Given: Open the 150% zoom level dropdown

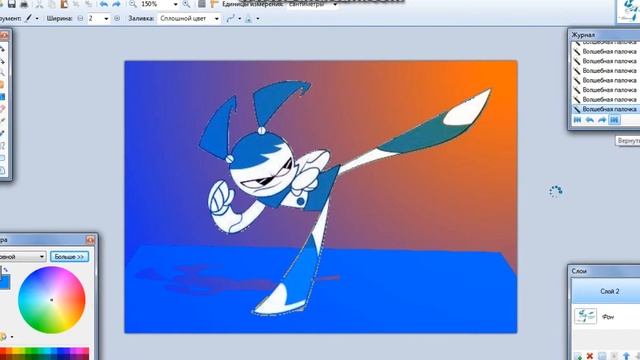Looking at the screenshot, I should [x=176, y=4].
